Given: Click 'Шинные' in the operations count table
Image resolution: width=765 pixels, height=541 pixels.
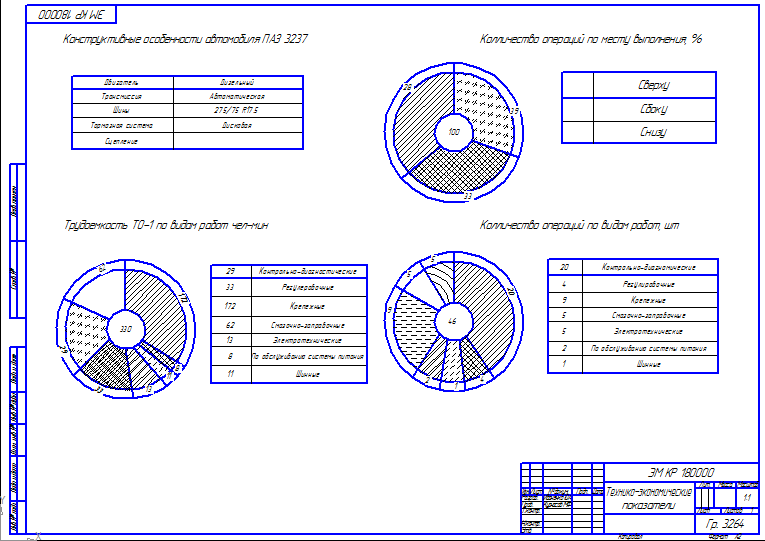Looking at the screenshot, I should [650, 364].
